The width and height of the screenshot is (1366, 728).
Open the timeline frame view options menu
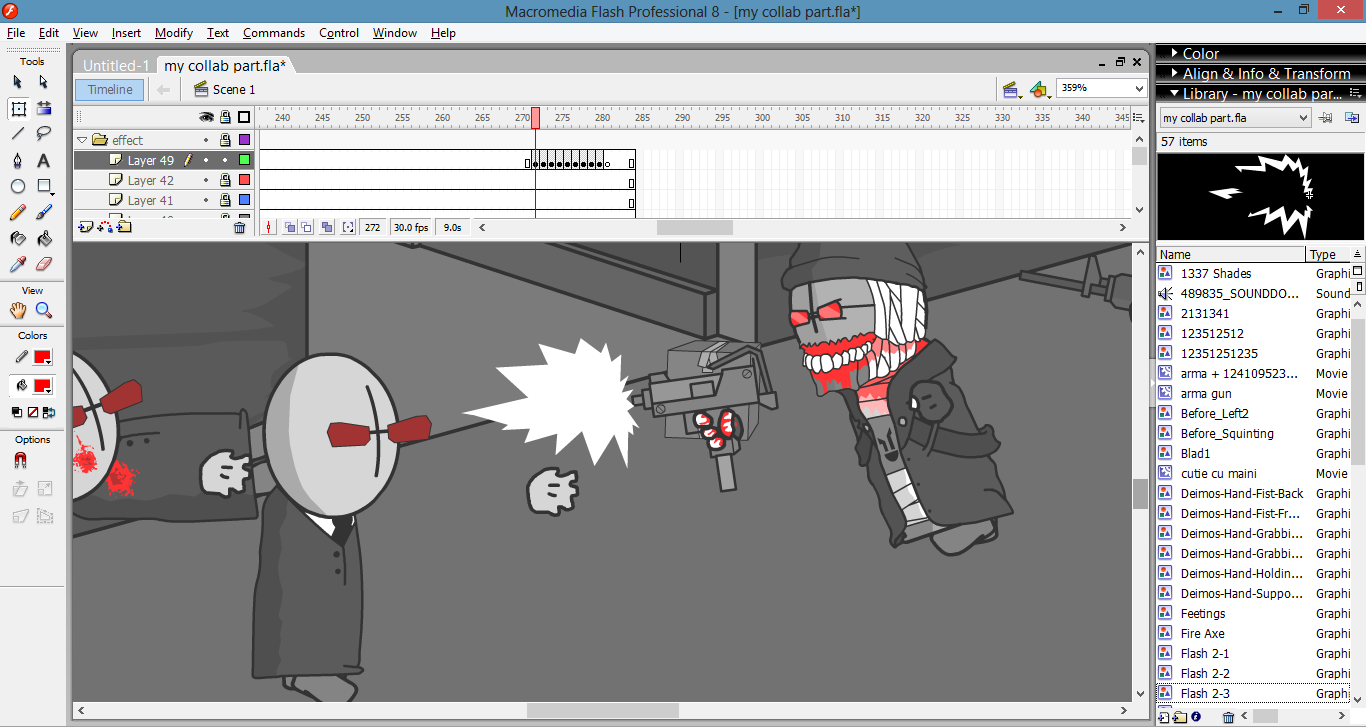[1139, 117]
